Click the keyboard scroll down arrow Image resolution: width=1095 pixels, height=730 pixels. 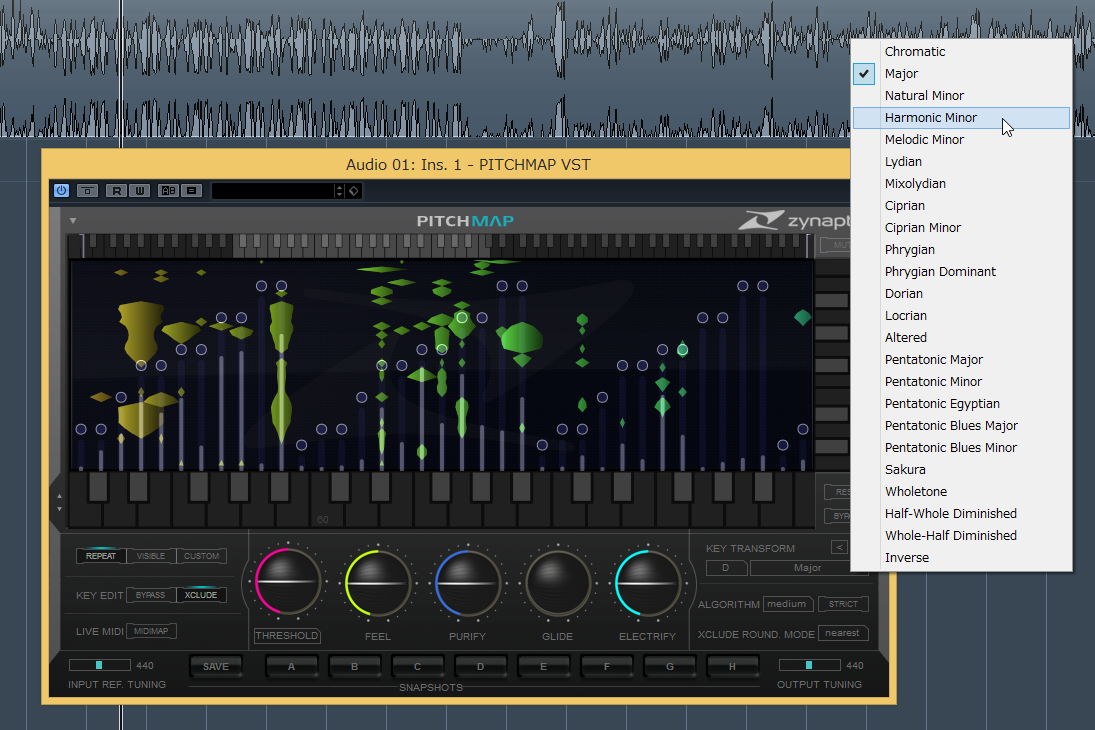pyautogui.click(x=59, y=509)
